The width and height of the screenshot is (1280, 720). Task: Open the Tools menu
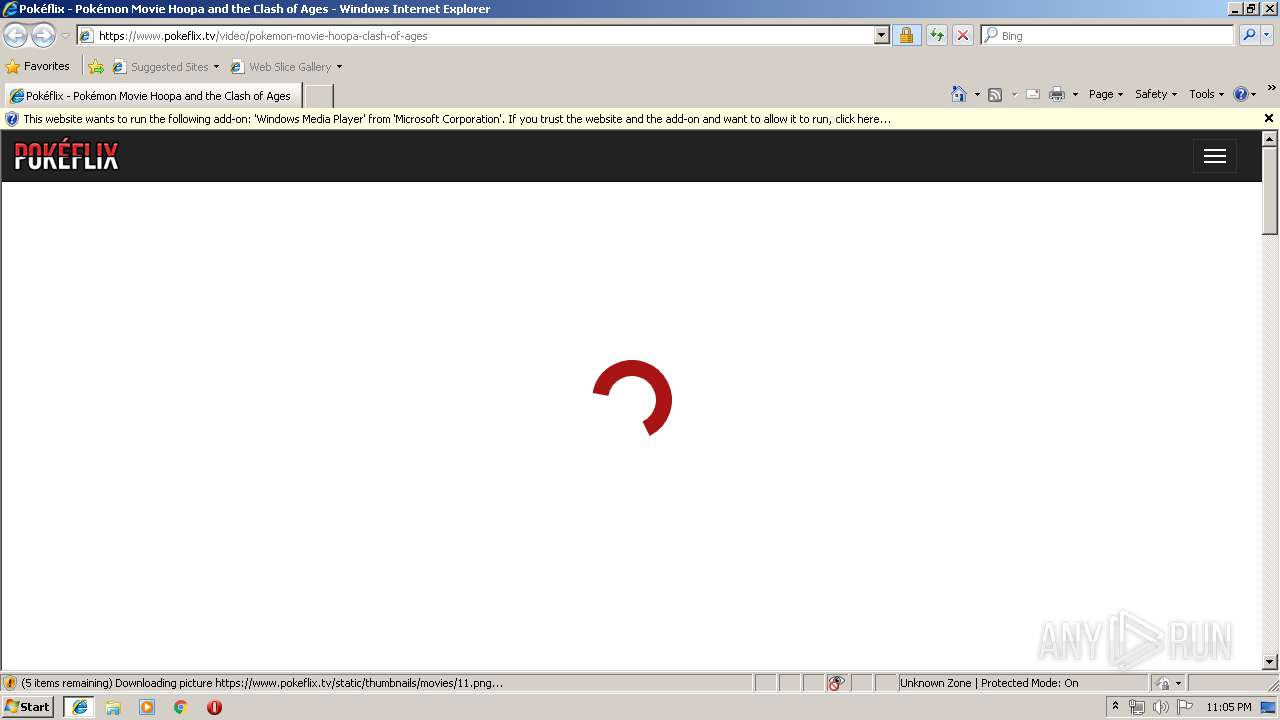[x=1206, y=94]
